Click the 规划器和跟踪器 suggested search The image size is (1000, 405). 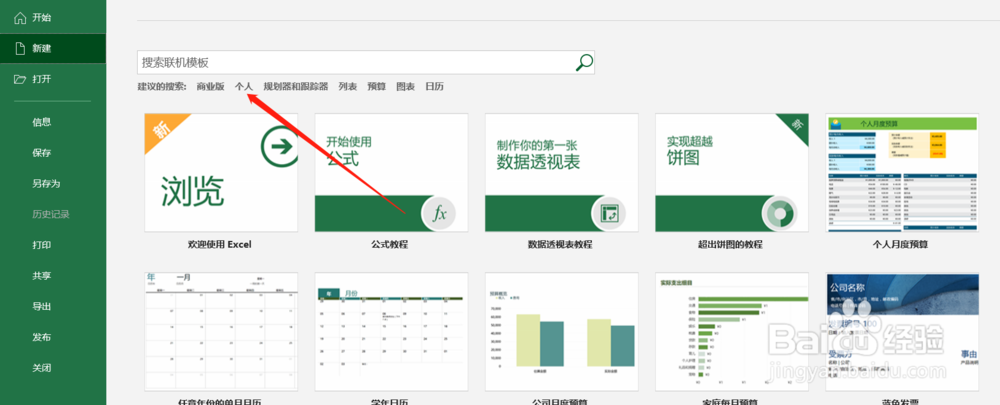[296, 86]
